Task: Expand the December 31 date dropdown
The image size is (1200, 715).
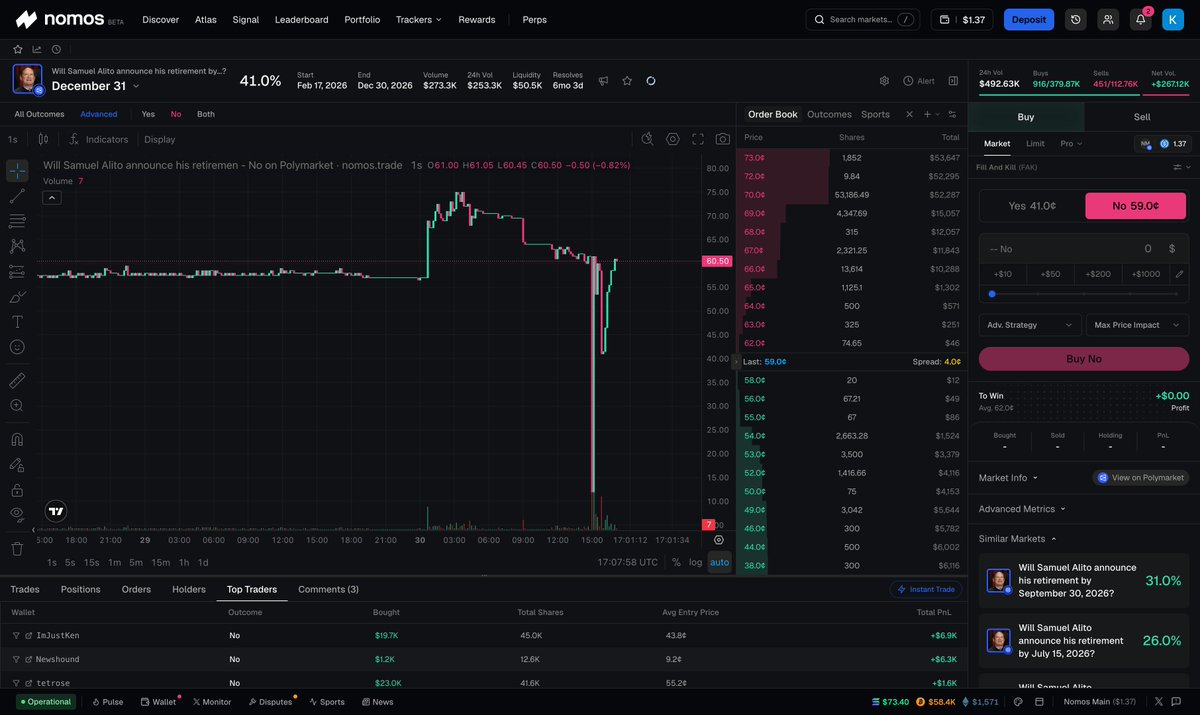Action: pos(95,86)
